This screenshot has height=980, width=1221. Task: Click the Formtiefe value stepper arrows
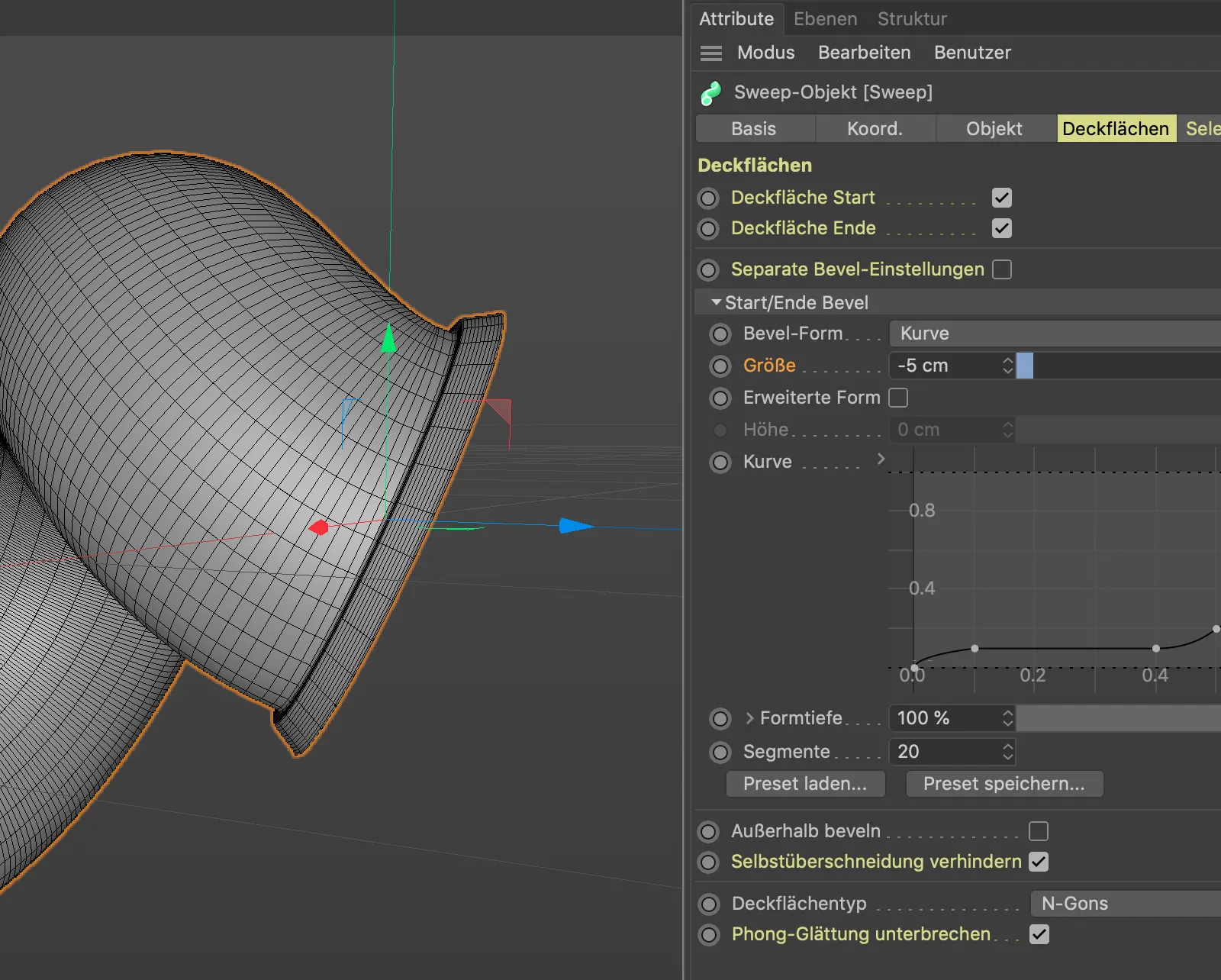1007,718
